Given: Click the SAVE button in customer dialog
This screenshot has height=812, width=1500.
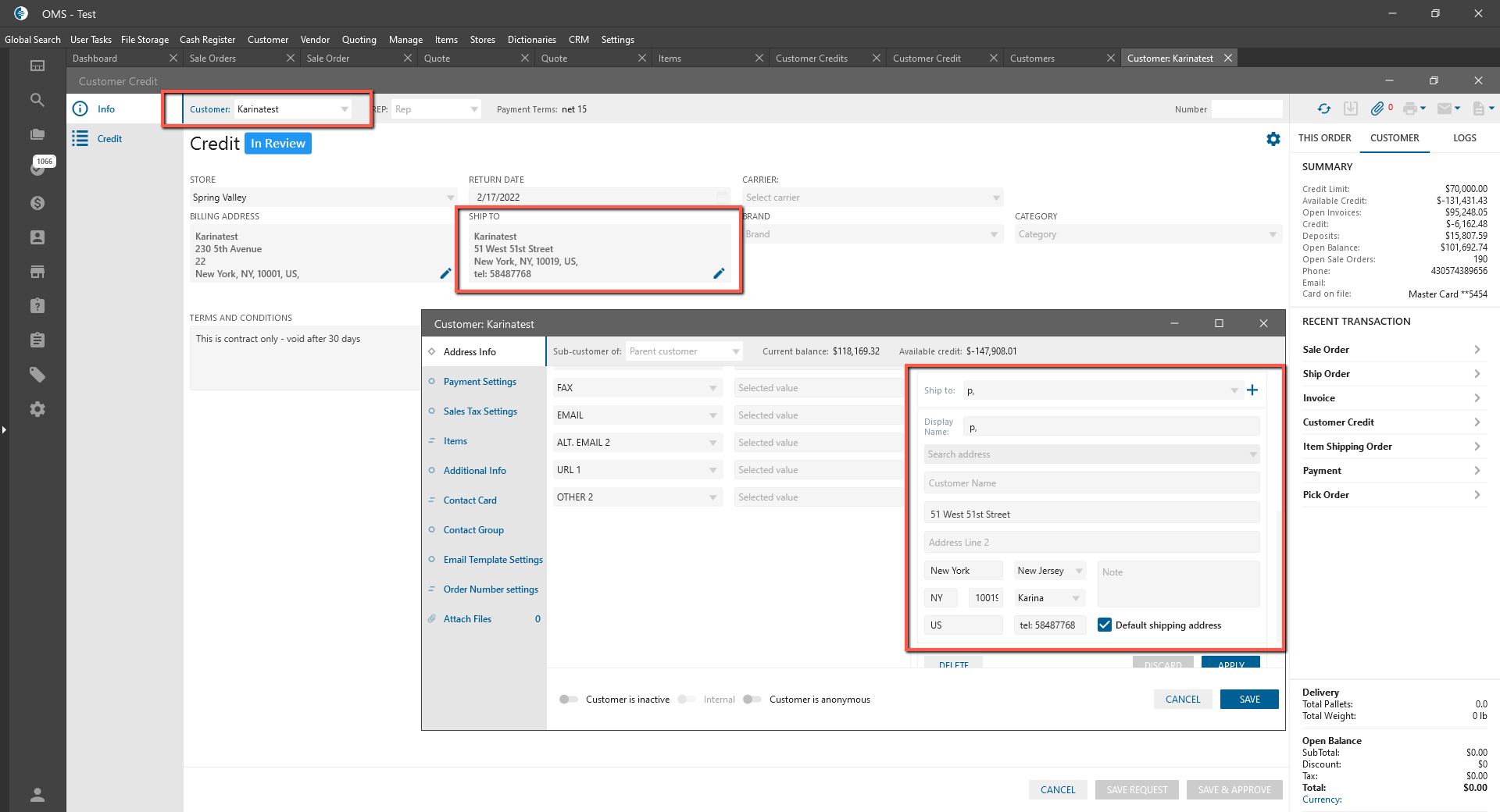Looking at the screenshot, I should (x=1248, y=700).
